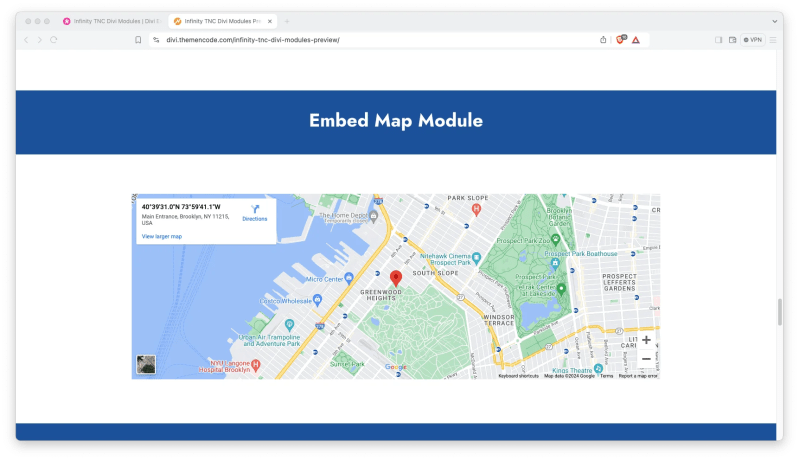This screenshot has height=460, width=799.
Task: Reload the page
Action: (54, 40)
